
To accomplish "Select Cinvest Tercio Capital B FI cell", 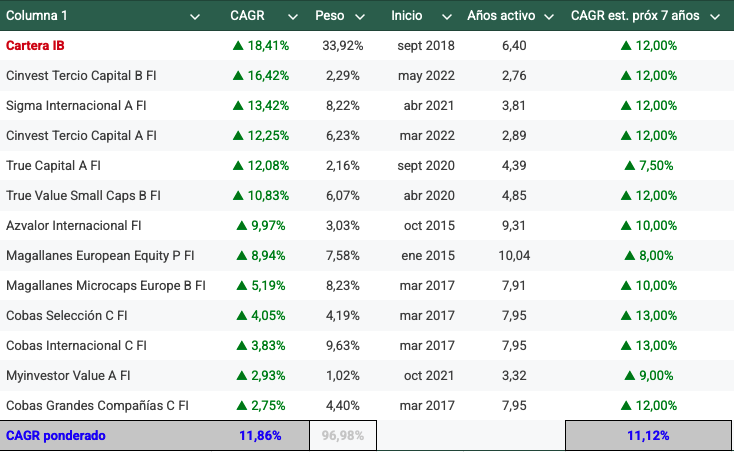I will tap(81, 75).
